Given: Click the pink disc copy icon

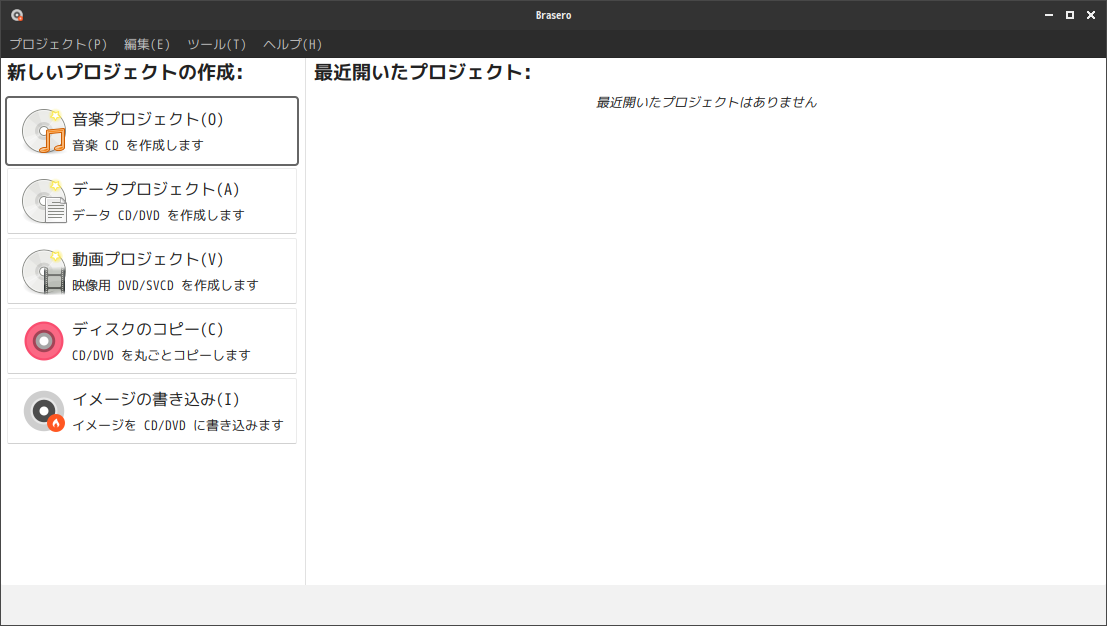Looking at the screenshot, I should [x=44, y=341].
